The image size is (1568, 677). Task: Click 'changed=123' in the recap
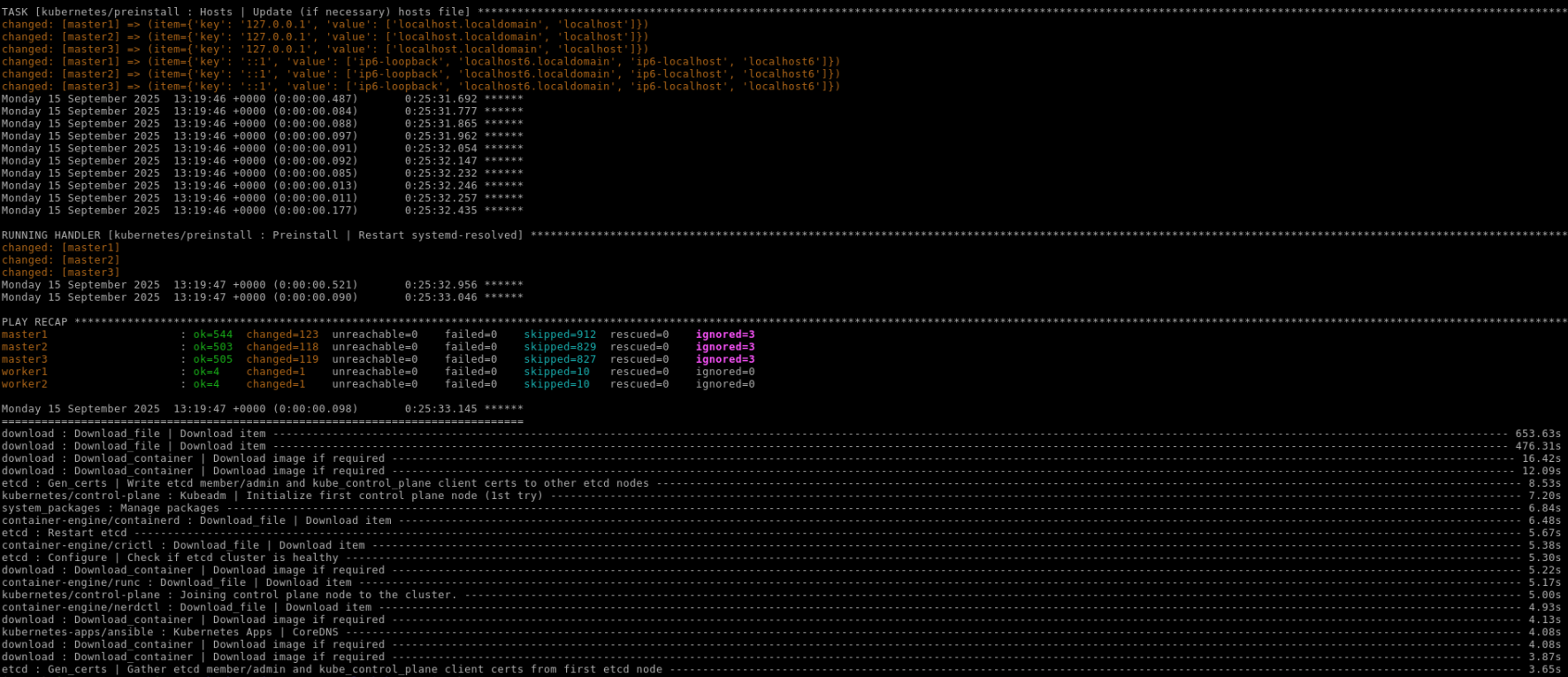(x=282, y=335)
